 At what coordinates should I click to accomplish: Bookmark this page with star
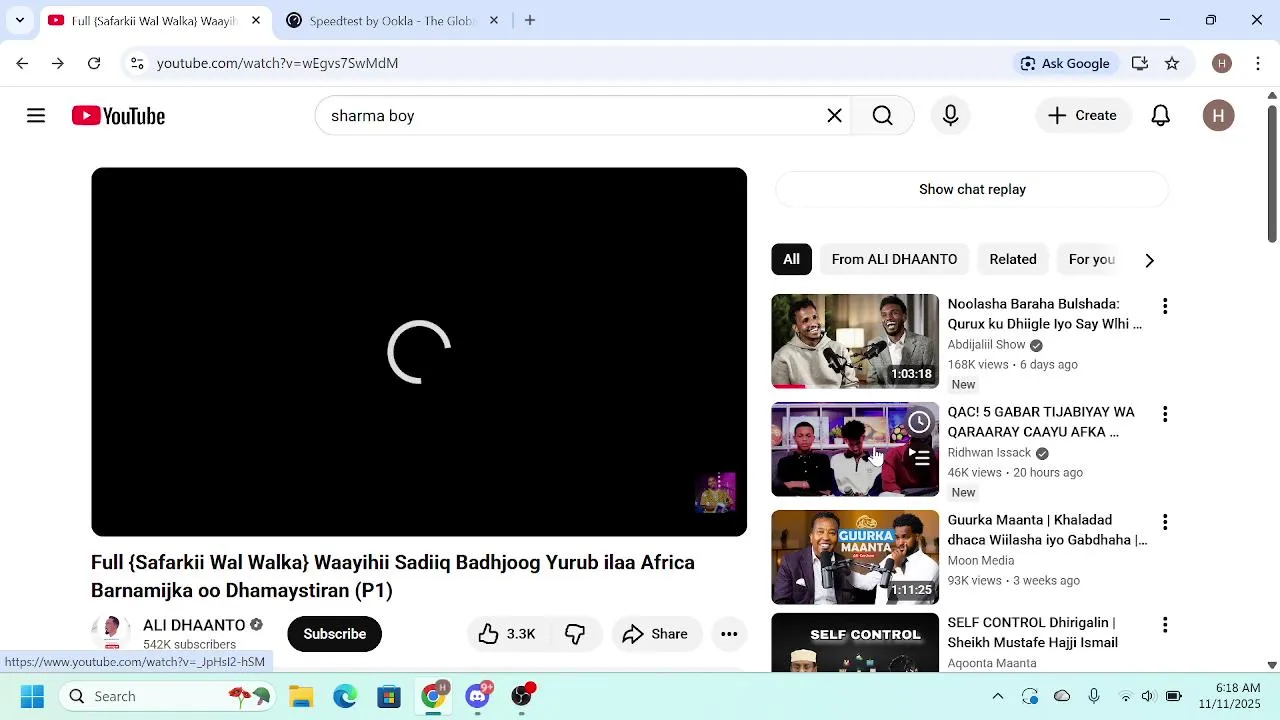pyautogui.click(x=1172, y=63)
